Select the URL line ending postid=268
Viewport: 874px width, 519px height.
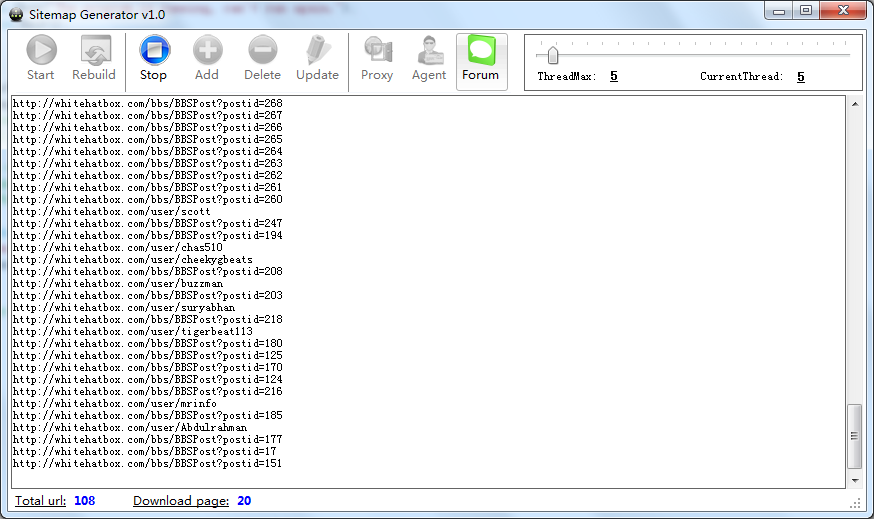(x=147, y=104)
